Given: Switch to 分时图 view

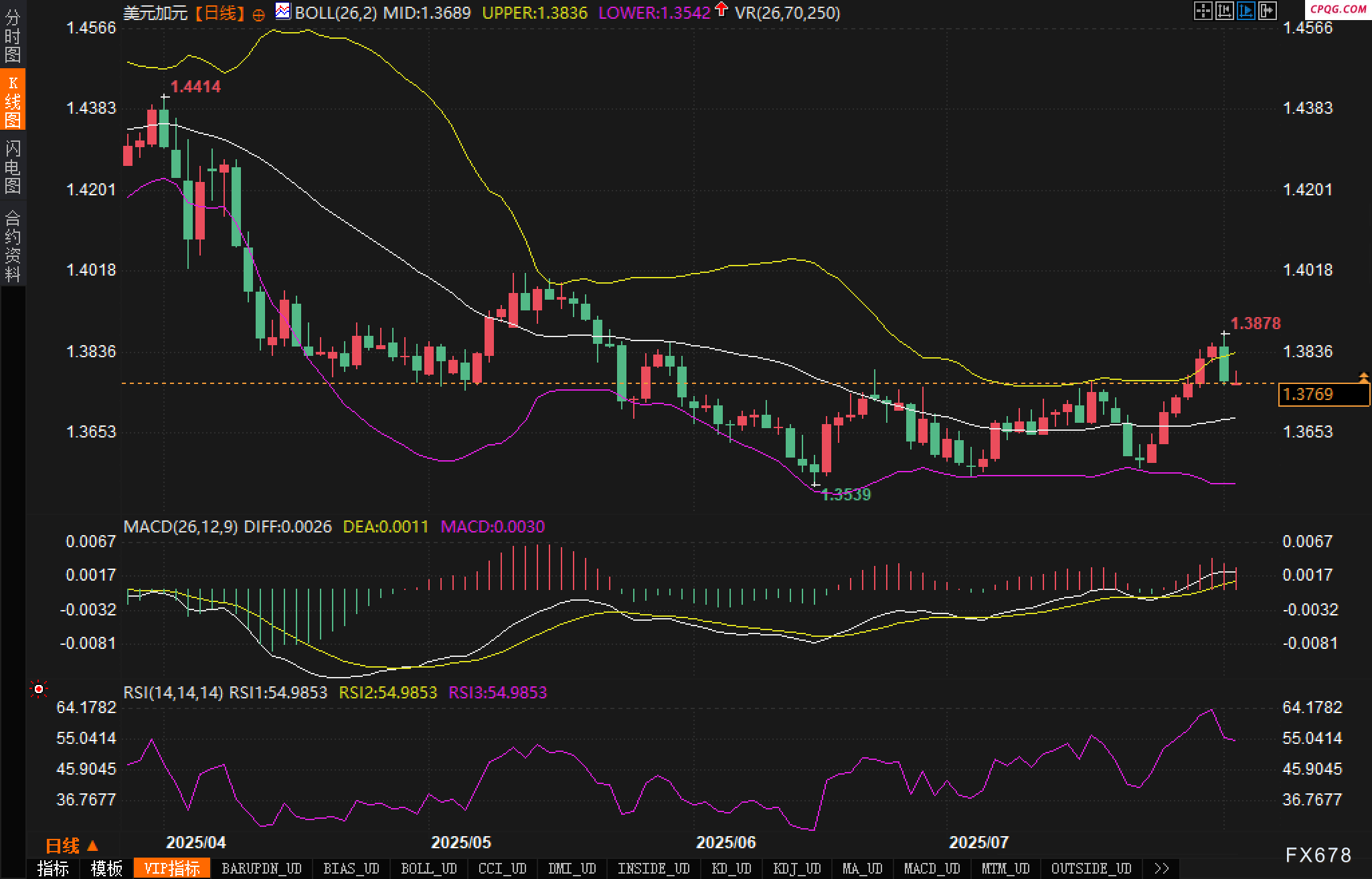Looking at the screenshot, I should coord(13,36).
